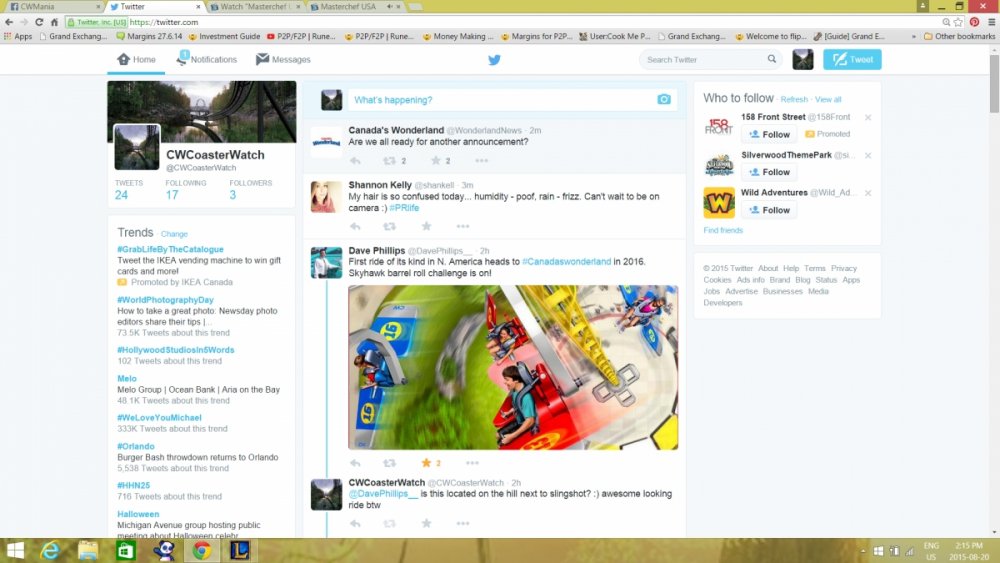Go to browser home page icon
The width and height of the screenshot is (1000, 563).
(54, 22)
